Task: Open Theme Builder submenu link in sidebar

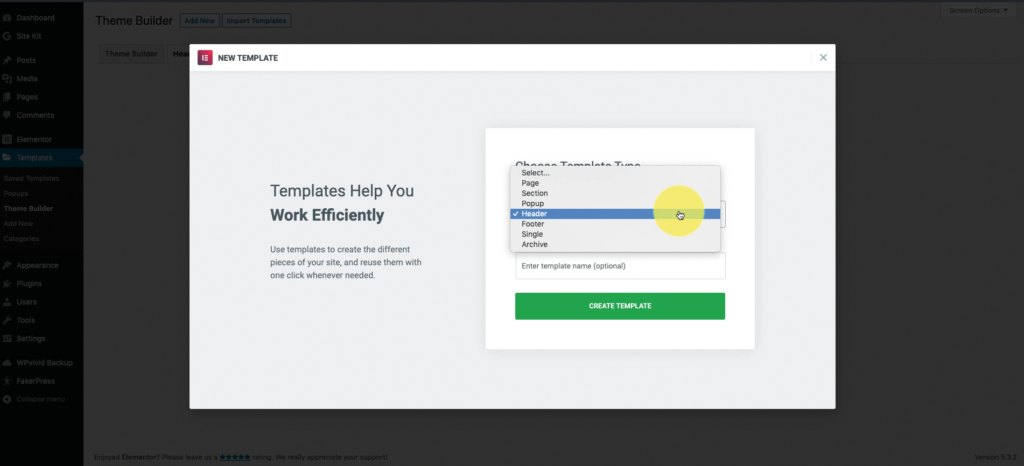Action: (x=28, y=208)
